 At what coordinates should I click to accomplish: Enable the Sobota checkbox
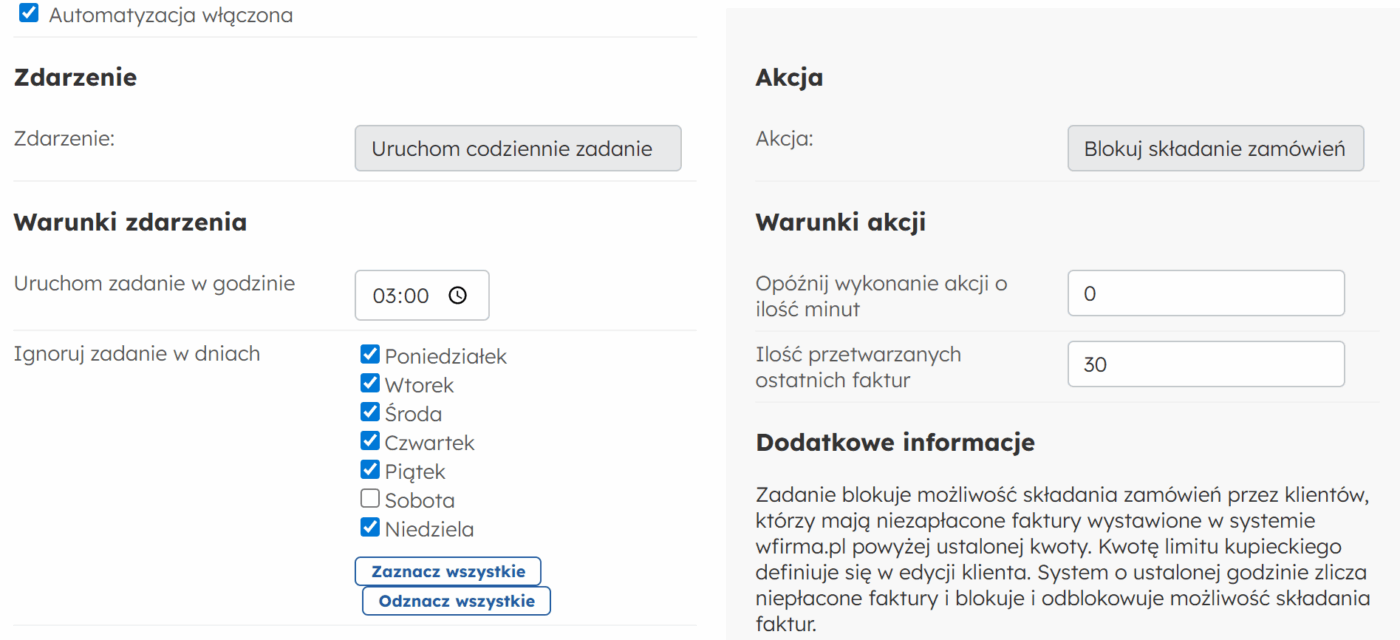[x=370, y=500]
